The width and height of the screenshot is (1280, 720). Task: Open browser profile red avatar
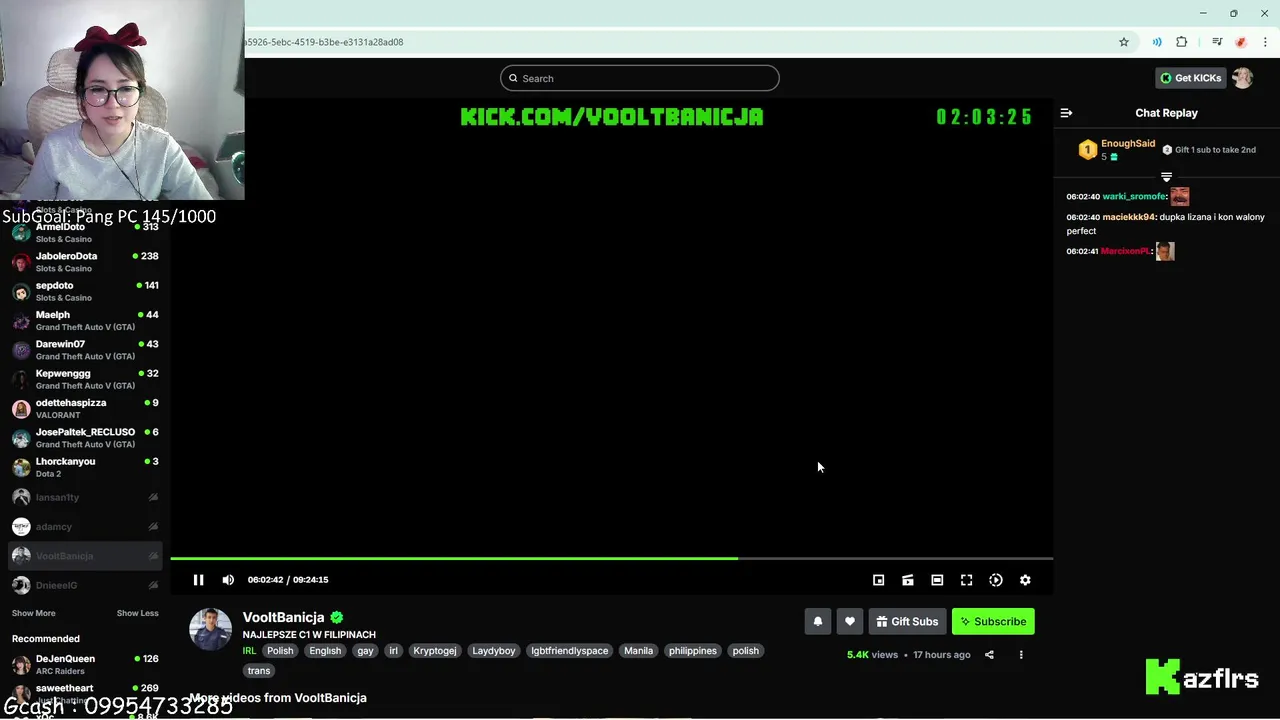[1241, 42]
